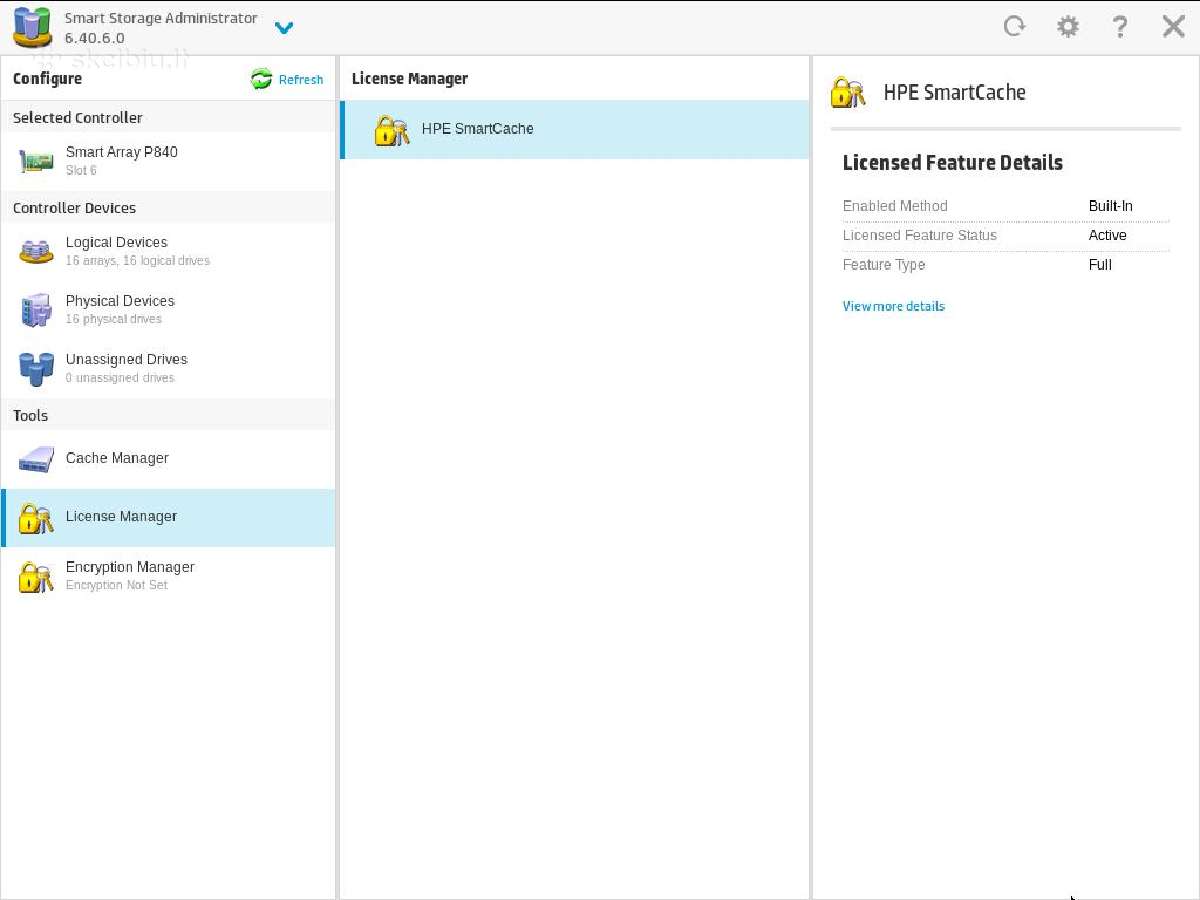Open Logical Devices label
The height and width of the screenshot is (900, 1200).
pos(117,242)
